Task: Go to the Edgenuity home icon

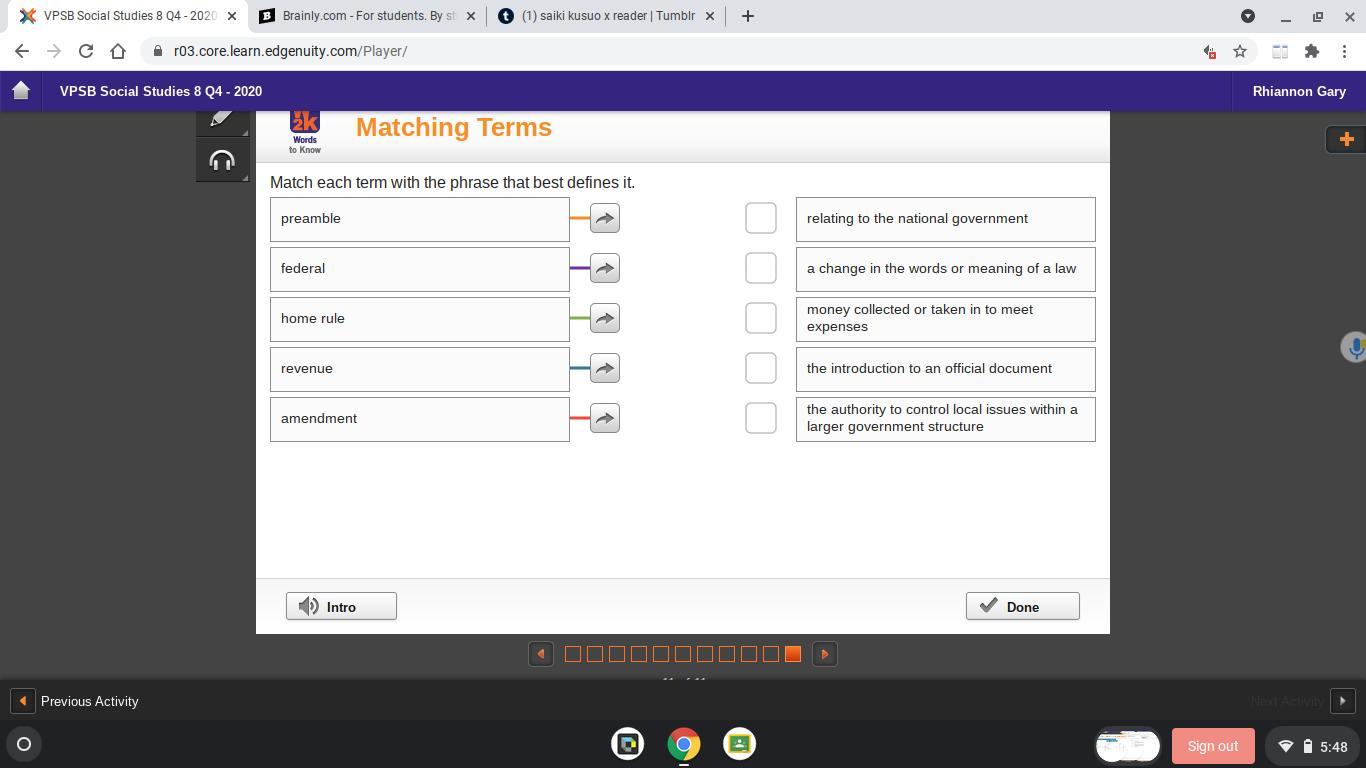Action: click(x=21, y=91)
